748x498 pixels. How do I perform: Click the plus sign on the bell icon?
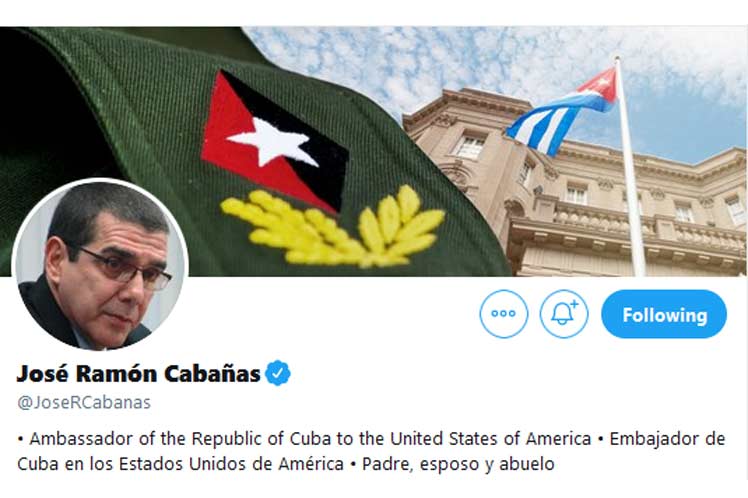tap(574, 304)
